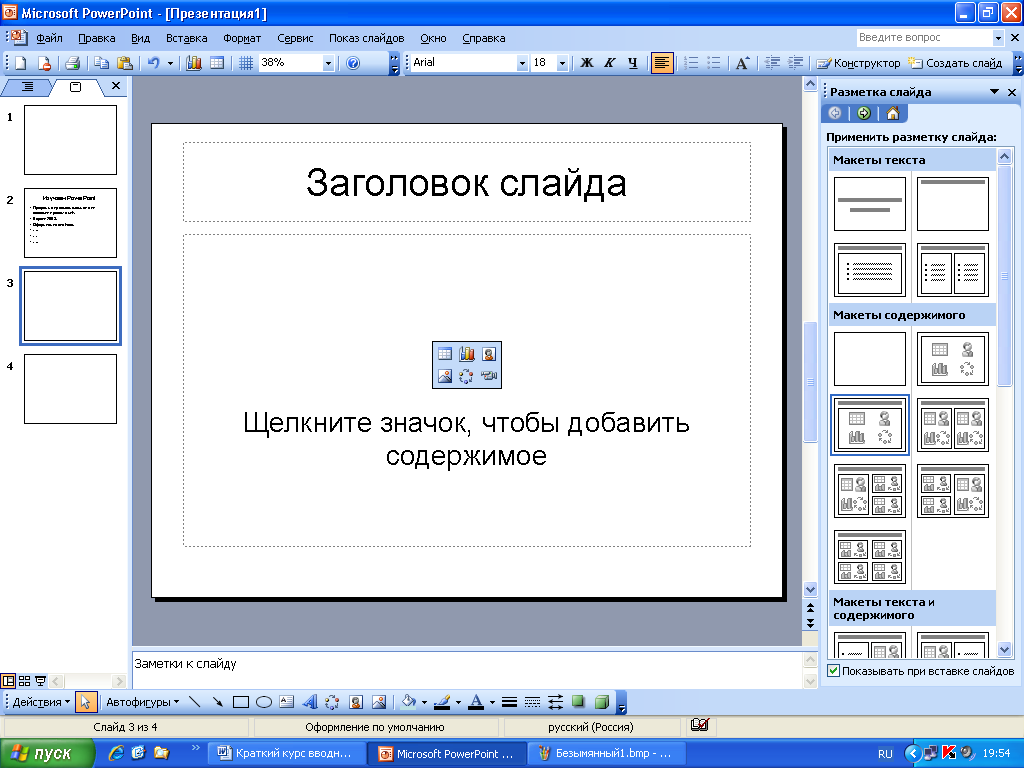The image size is (1024, 768).
Task: Click the Конструктор button
Action: 859,63
